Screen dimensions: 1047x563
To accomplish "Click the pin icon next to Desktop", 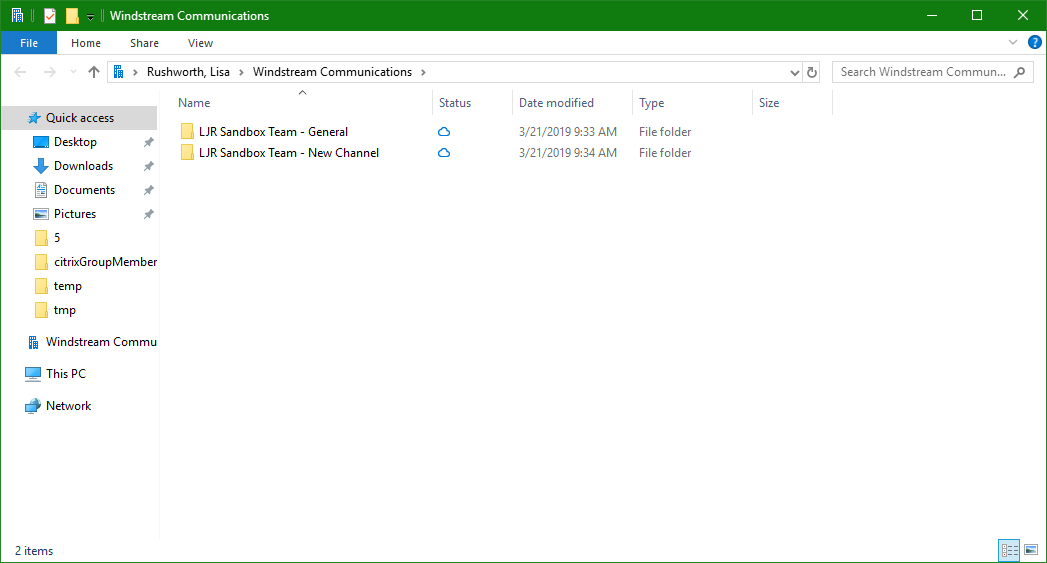I will [x=148, y=142].
